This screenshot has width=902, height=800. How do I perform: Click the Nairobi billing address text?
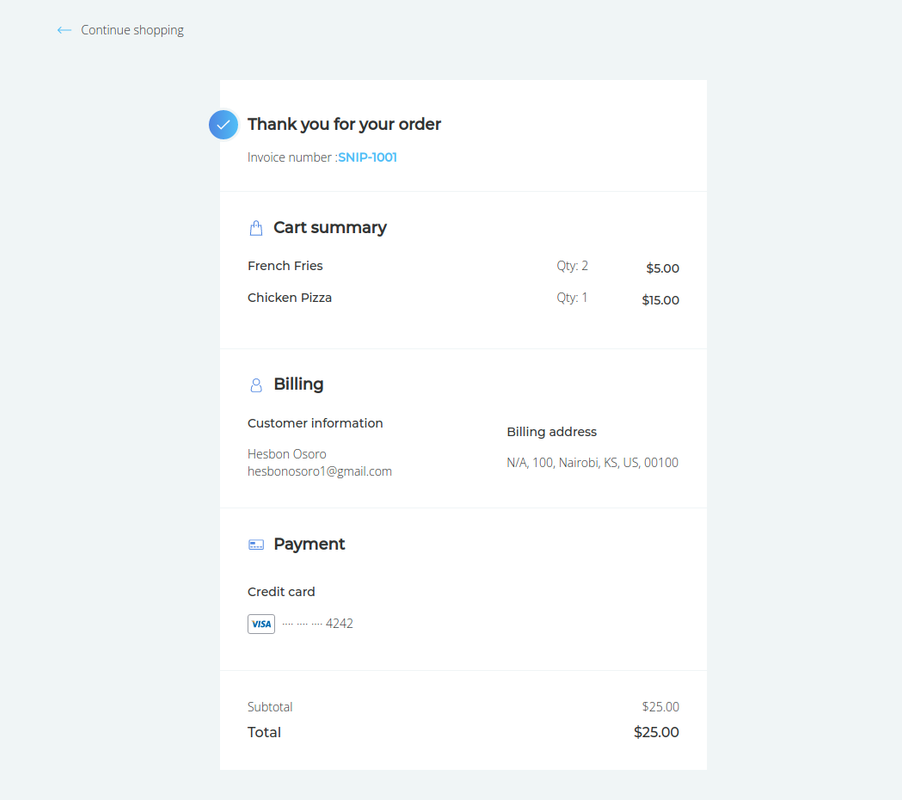pos(593,462)
